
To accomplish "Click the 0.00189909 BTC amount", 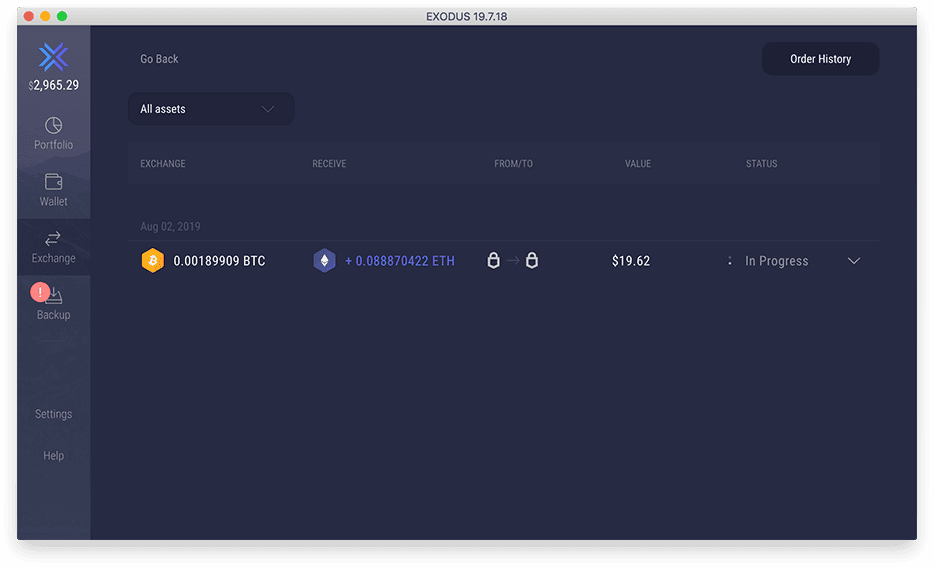I will point(219,261).
